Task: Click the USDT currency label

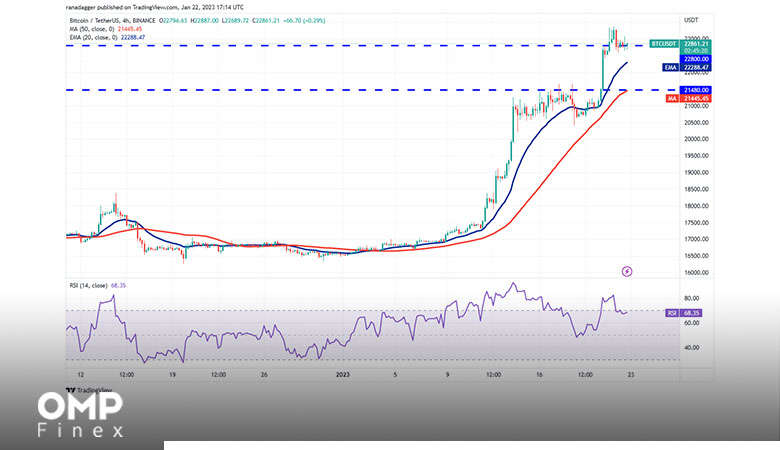Action: pyautogui.click(x=691, y=20)
